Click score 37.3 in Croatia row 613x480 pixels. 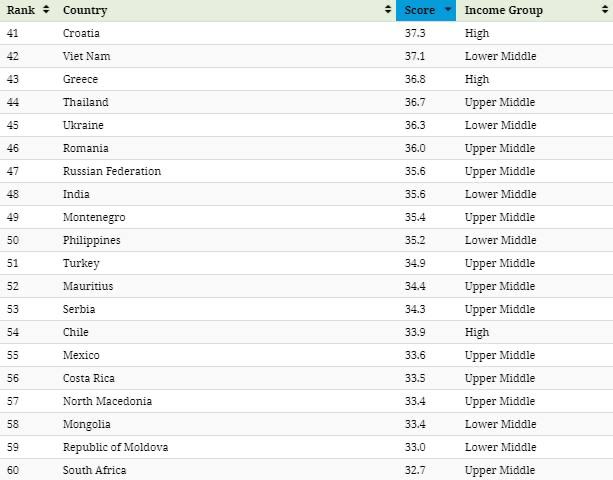(x=415, y=33)
